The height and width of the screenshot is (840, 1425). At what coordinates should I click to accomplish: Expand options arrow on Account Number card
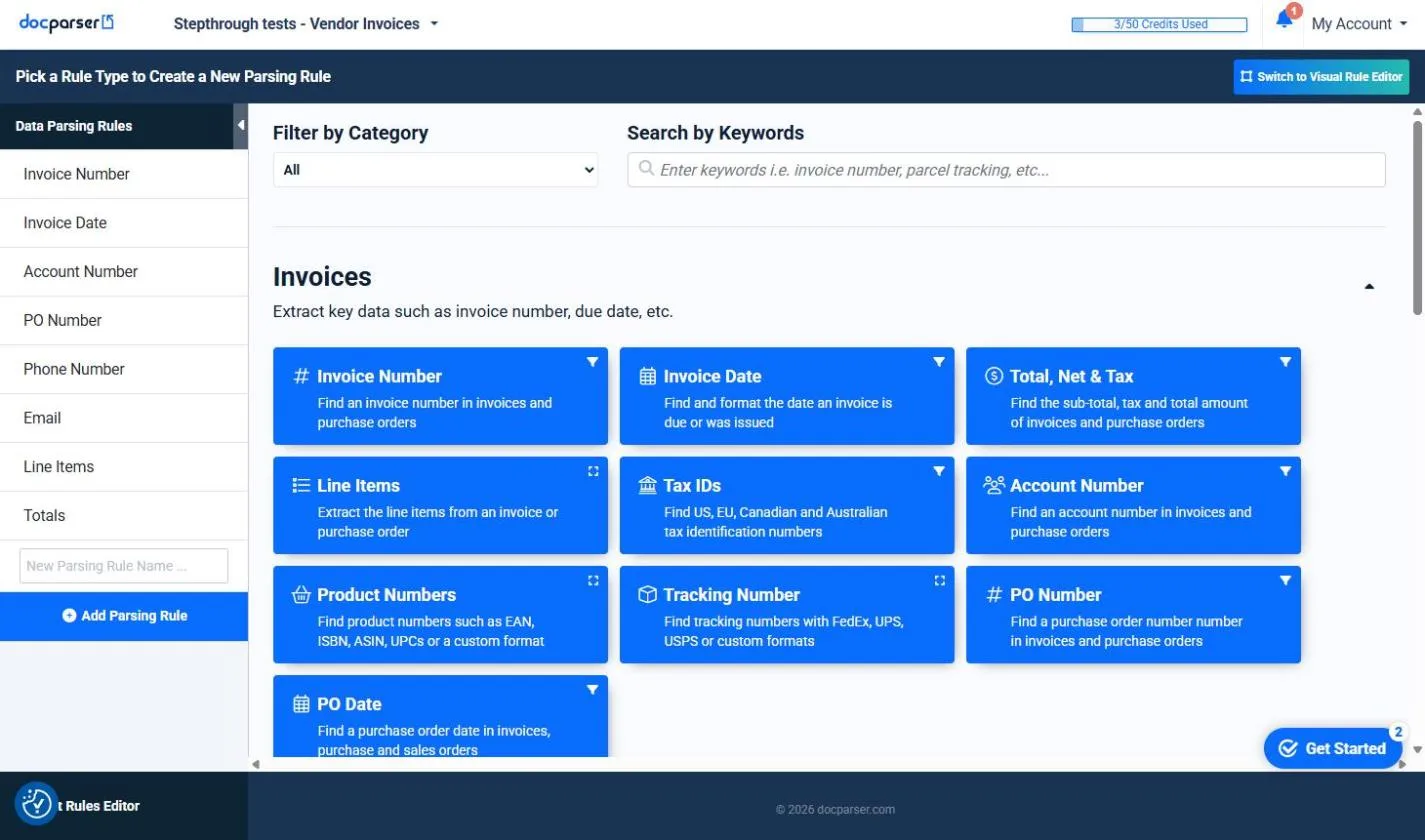1285,471
